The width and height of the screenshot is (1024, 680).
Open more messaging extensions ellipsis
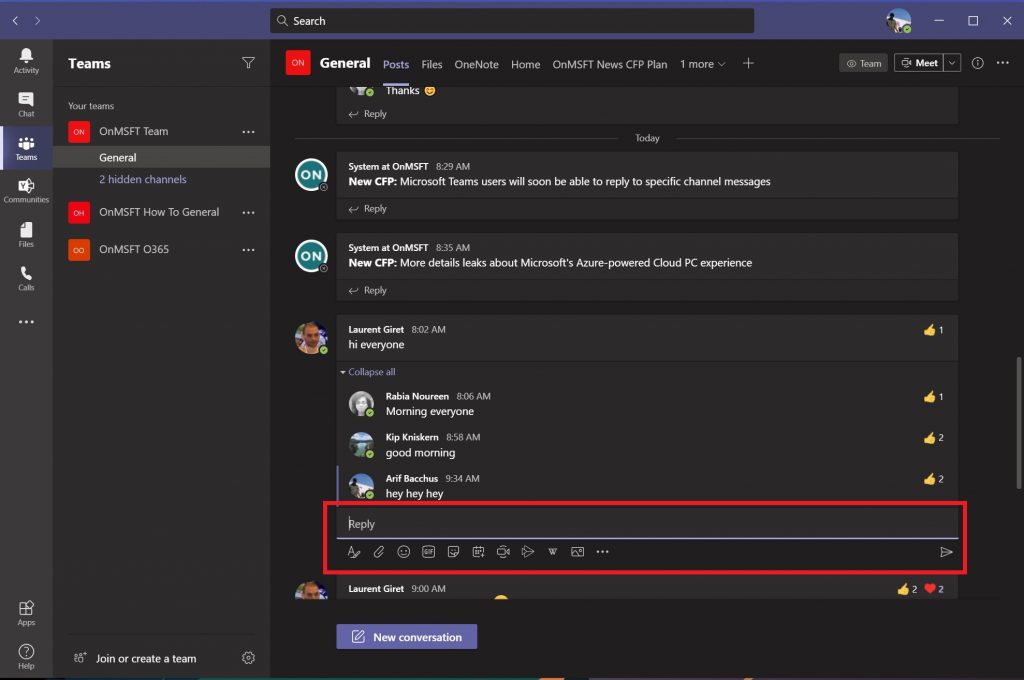[602, 552]
